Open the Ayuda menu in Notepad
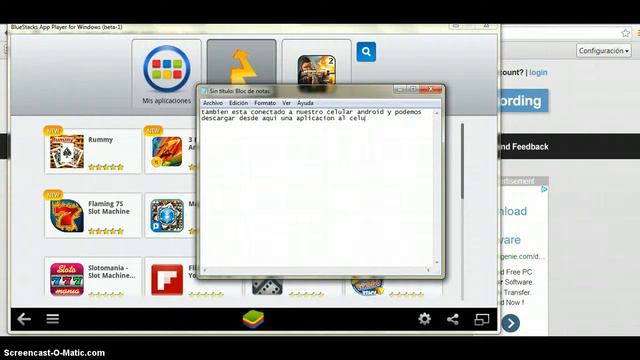Screen dimensions: 640x360 click(x=305, y=103)
